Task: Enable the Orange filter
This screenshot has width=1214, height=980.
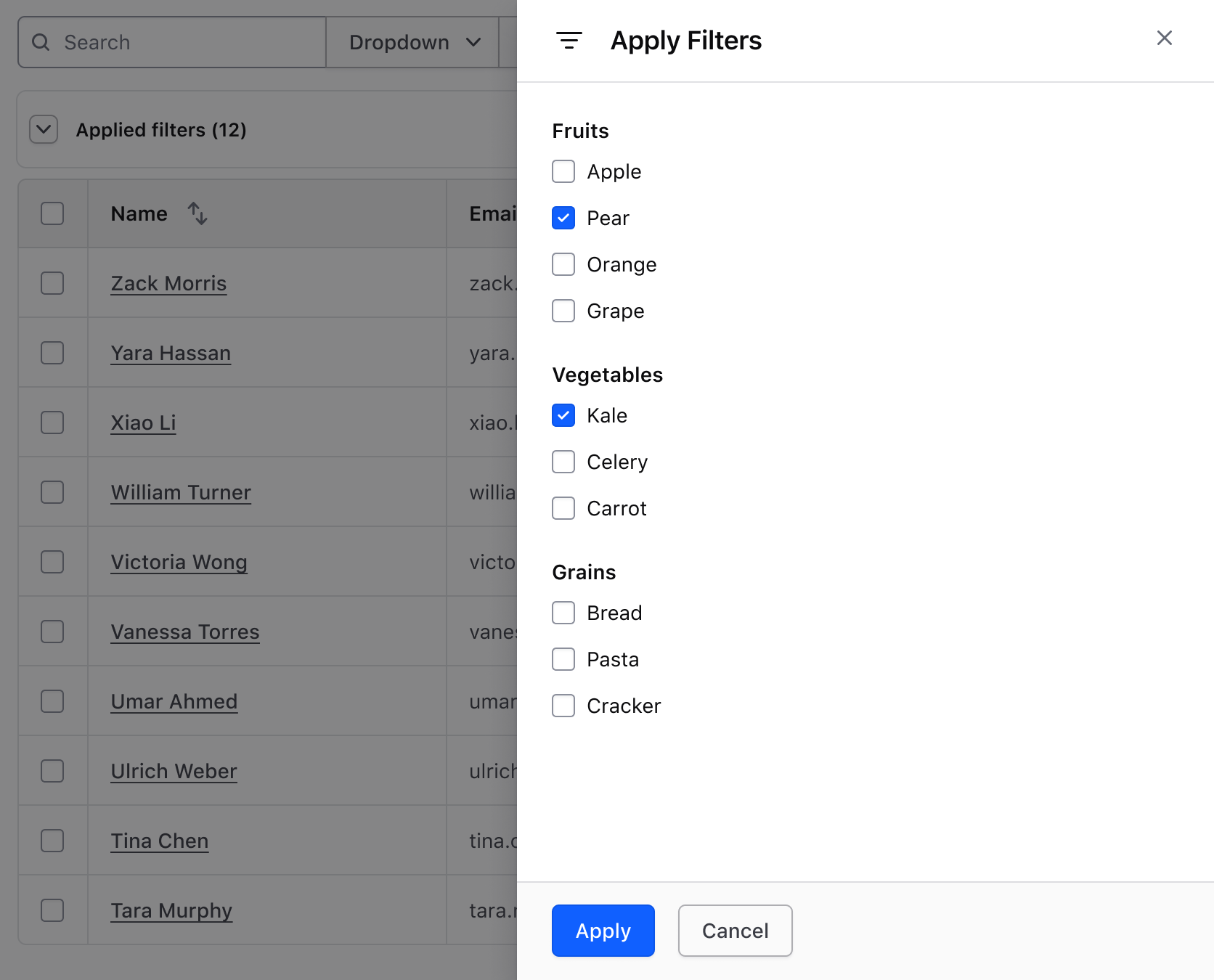Action: [563, 264]
